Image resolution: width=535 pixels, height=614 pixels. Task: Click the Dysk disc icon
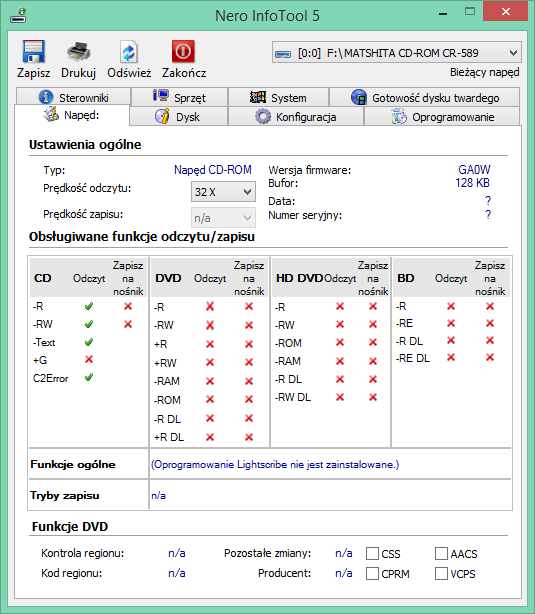[x=162, y=116]
